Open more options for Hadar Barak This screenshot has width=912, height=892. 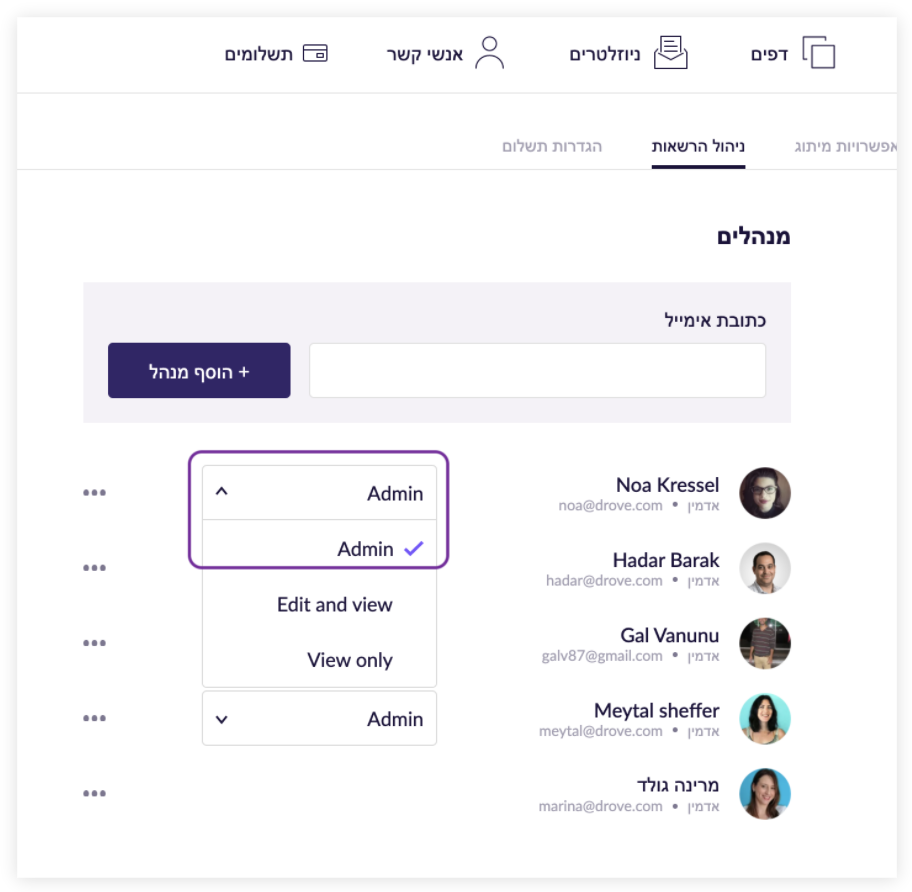[x=95, y=568]
